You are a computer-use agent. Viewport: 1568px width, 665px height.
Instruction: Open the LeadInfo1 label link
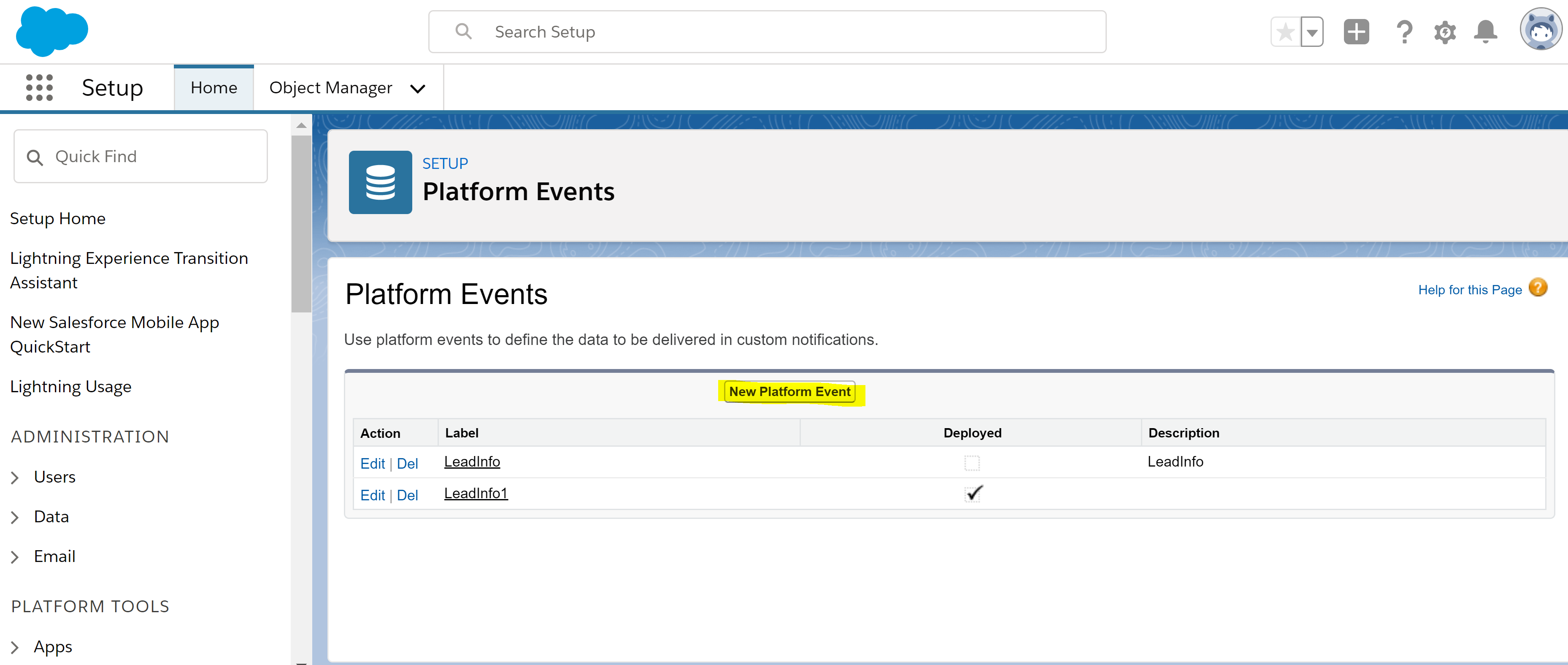click(476, 493)
